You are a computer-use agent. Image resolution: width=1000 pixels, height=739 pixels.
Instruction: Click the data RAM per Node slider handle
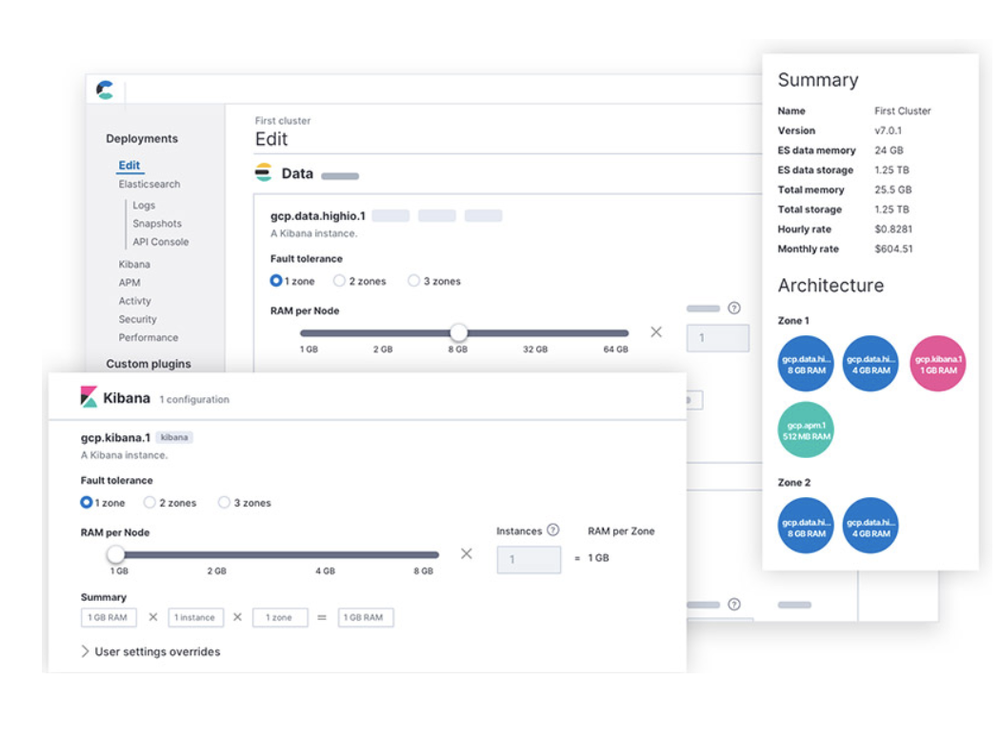coord(458,332)
